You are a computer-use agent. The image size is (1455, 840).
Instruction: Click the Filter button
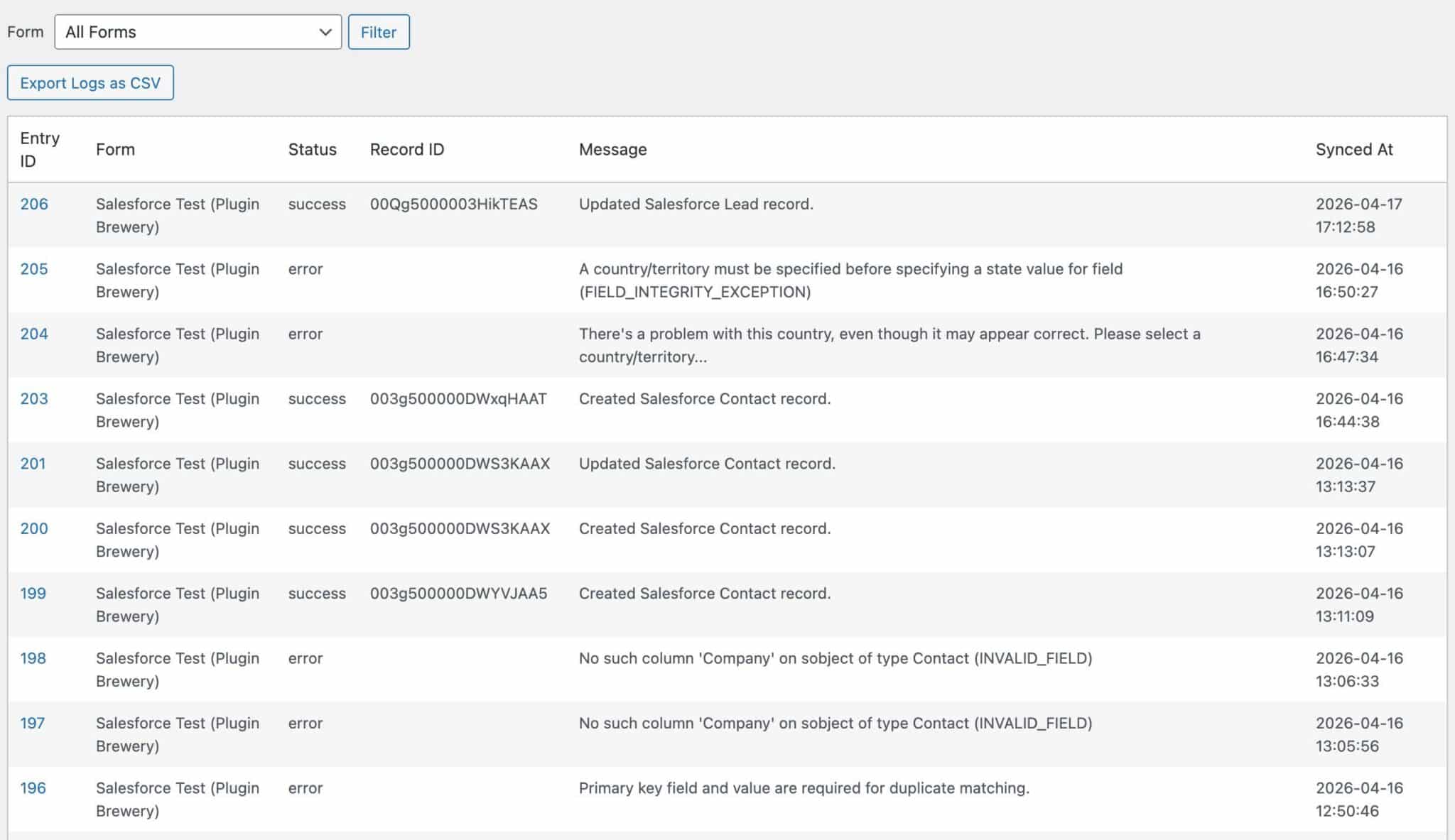378,32
